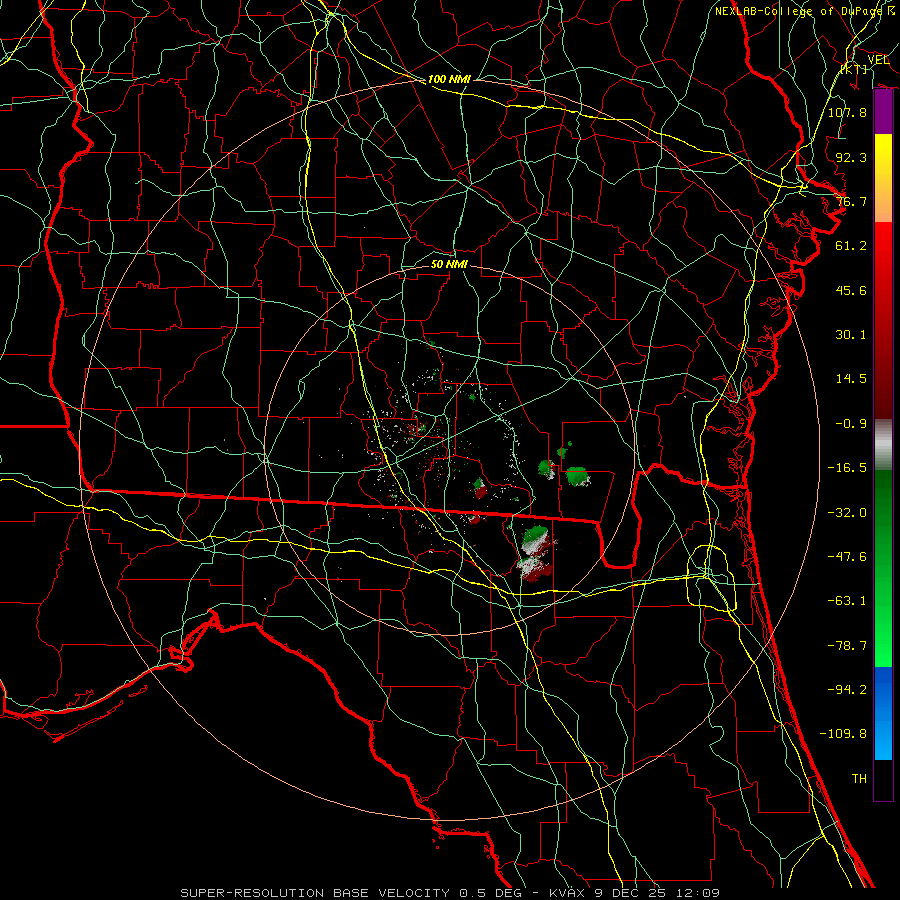Viewport: 900px width, 900px height.
Task: Click the yellow-orange segment of color bar
Action: (883, 178)
